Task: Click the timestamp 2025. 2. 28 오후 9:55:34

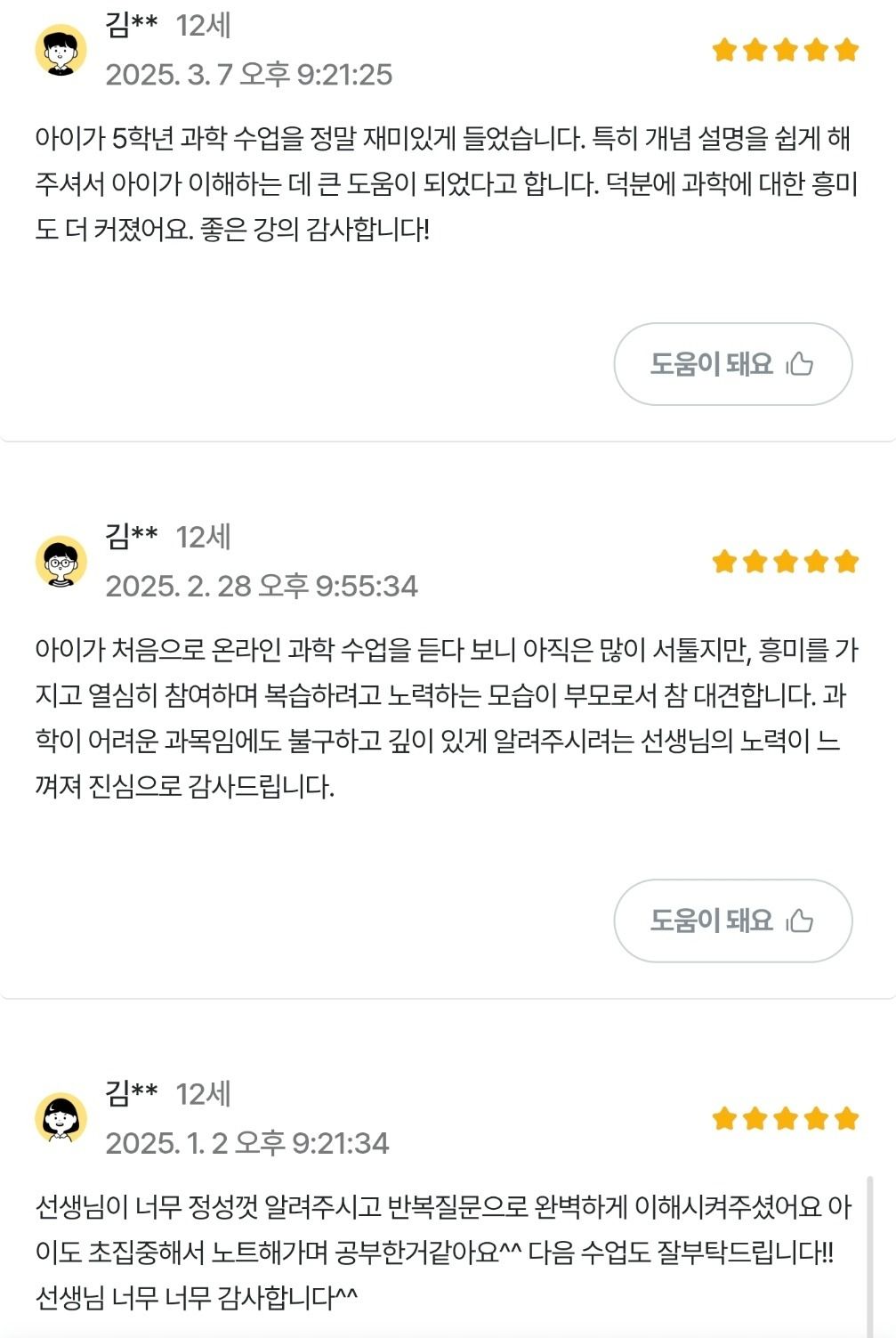Action: 261,587
